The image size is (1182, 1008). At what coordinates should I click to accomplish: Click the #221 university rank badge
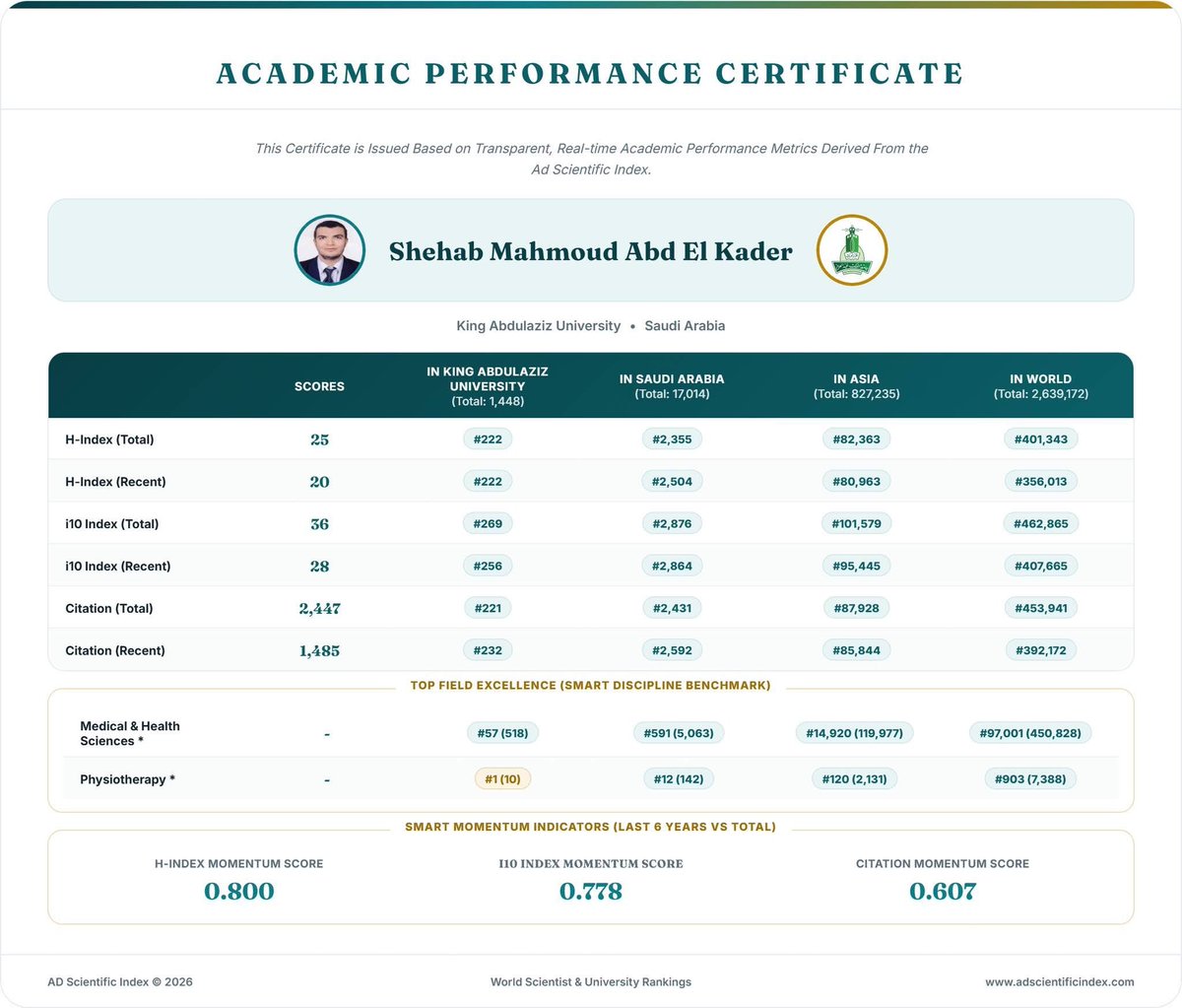pos(488,609)
